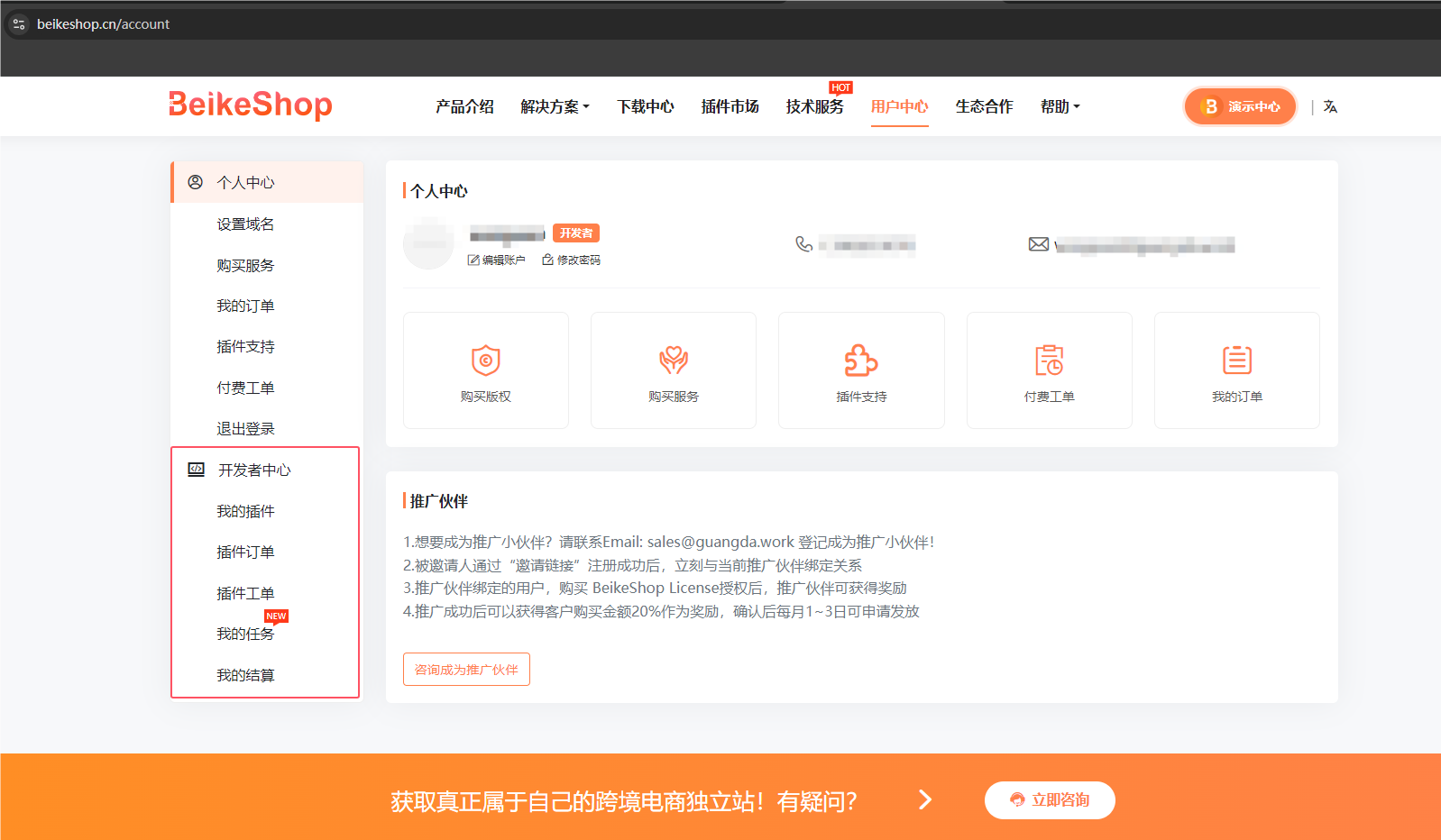Select 用户中心 in the top navigation
Screen dimensions: 1441x840
tap(900, 106)
